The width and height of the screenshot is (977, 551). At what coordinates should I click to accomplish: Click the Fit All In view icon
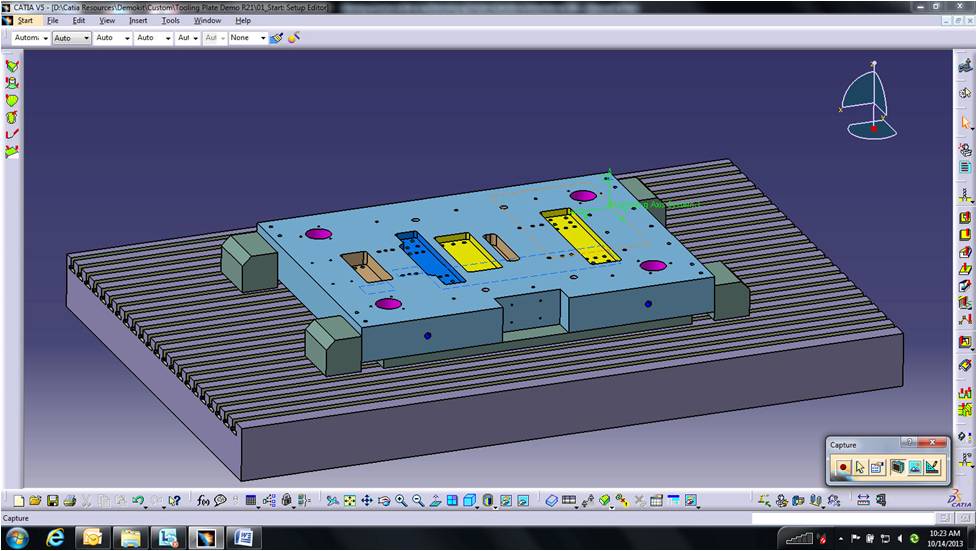350,500
